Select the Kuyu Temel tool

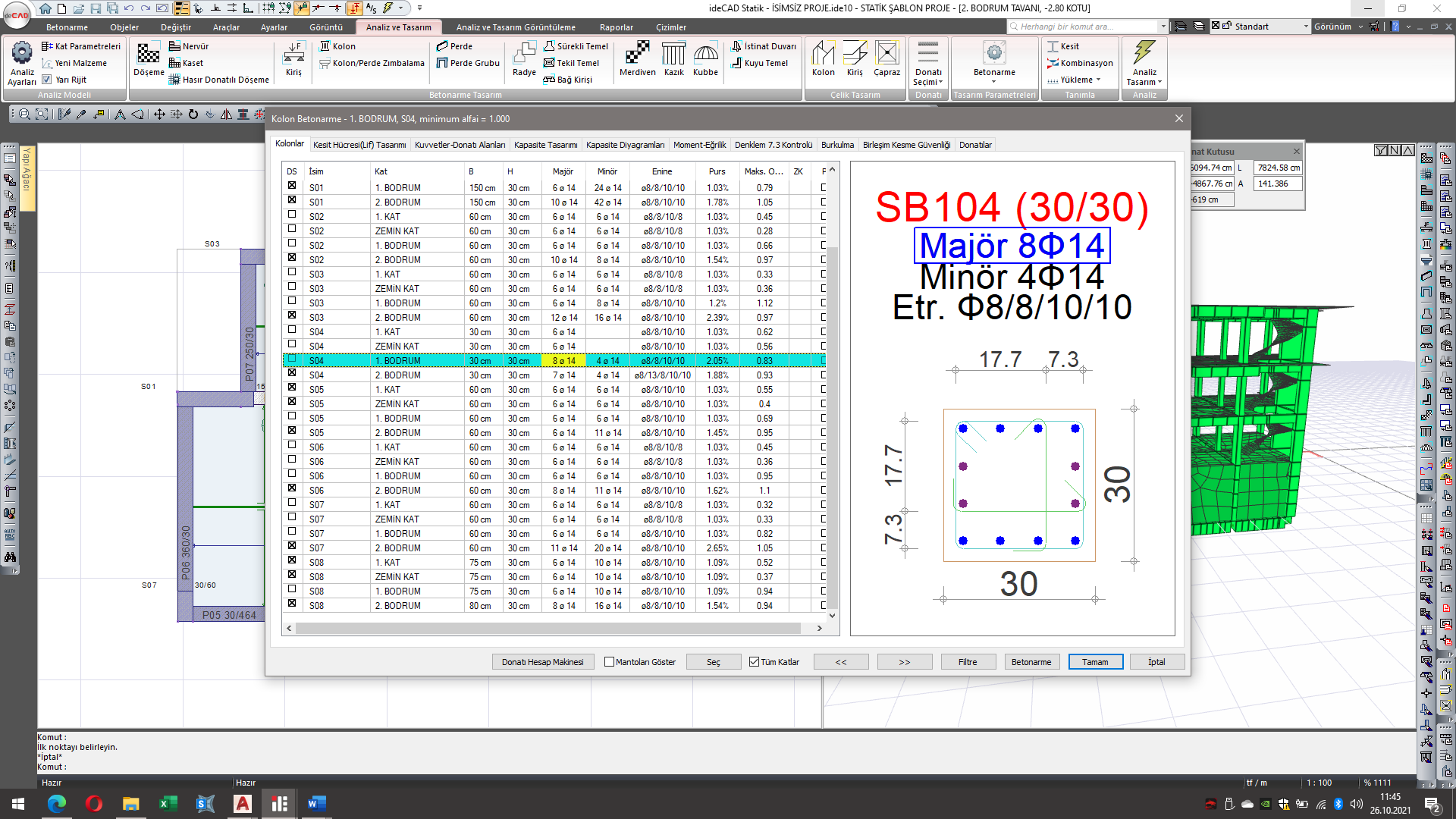(759, 63)
